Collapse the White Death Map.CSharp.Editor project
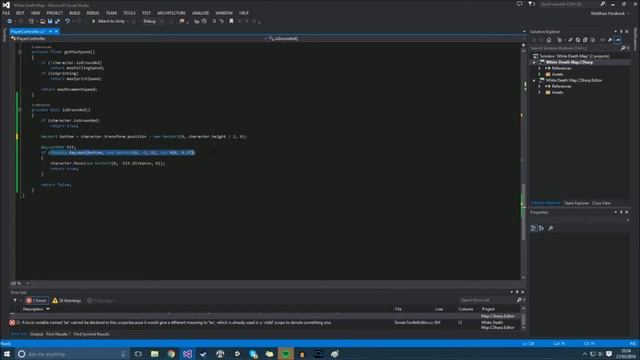This screenshot has width=640, height=360. 534,80
